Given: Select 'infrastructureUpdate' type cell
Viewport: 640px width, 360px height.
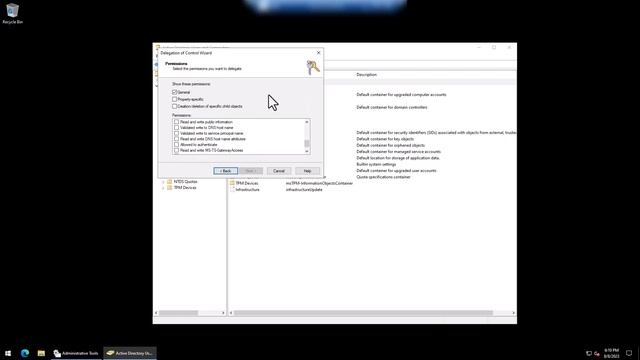Looking at the screenshot, I should 304,190.
